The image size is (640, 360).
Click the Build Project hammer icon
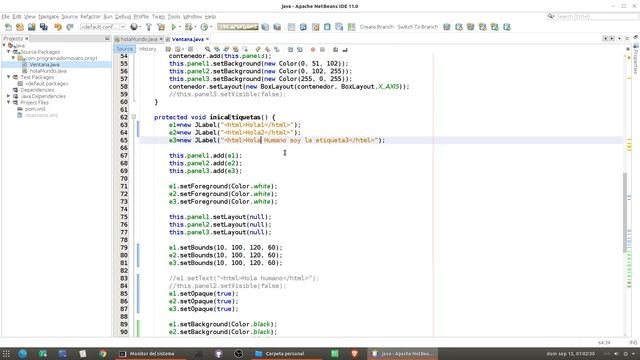pos(149,27)
